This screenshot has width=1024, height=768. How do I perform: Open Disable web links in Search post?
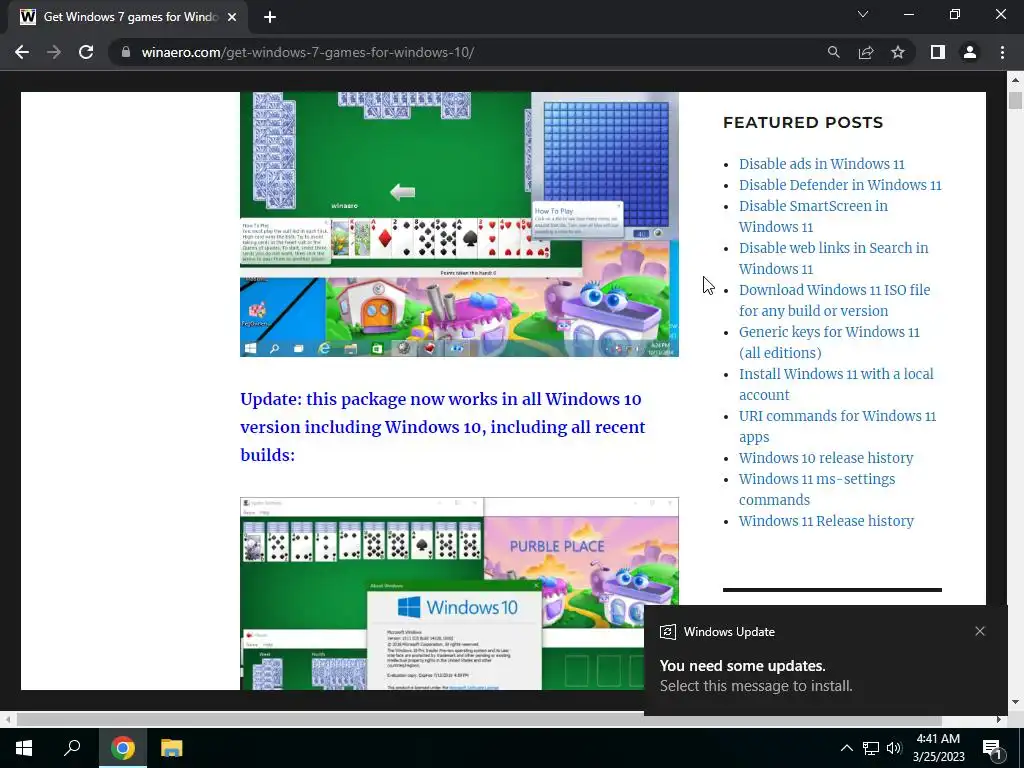[x=833, y=258]
